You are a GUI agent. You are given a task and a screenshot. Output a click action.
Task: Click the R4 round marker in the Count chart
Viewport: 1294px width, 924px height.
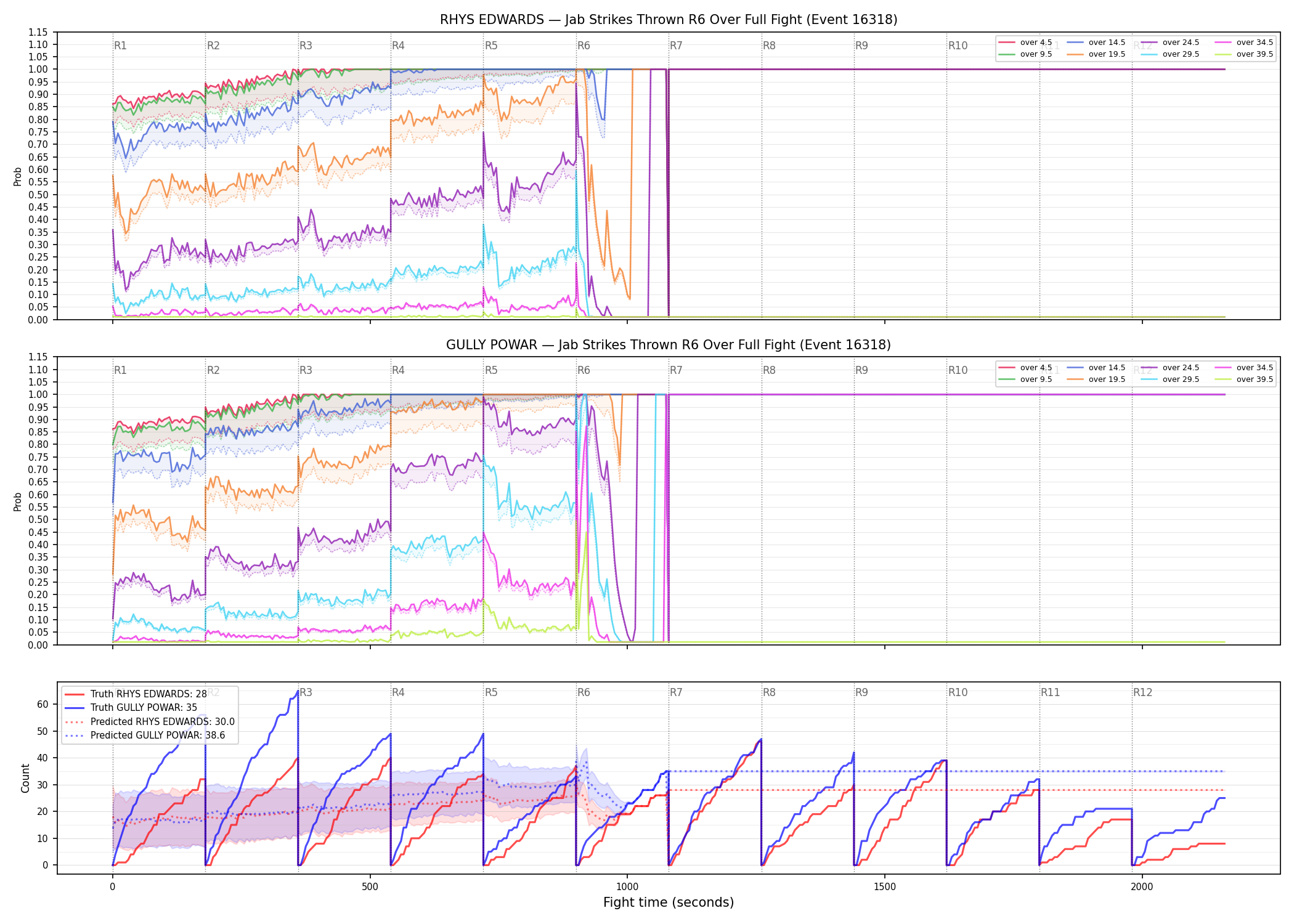tap(398, 692)
